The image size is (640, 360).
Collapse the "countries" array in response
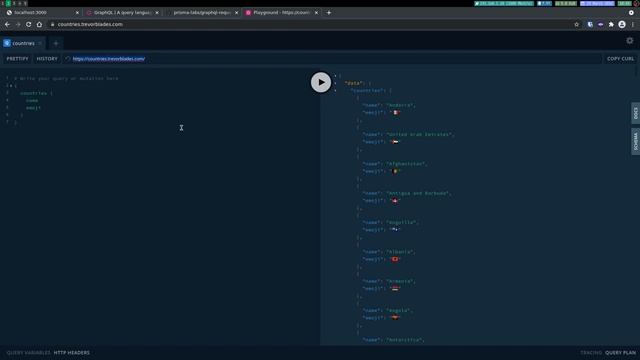(x=336, y=90)
